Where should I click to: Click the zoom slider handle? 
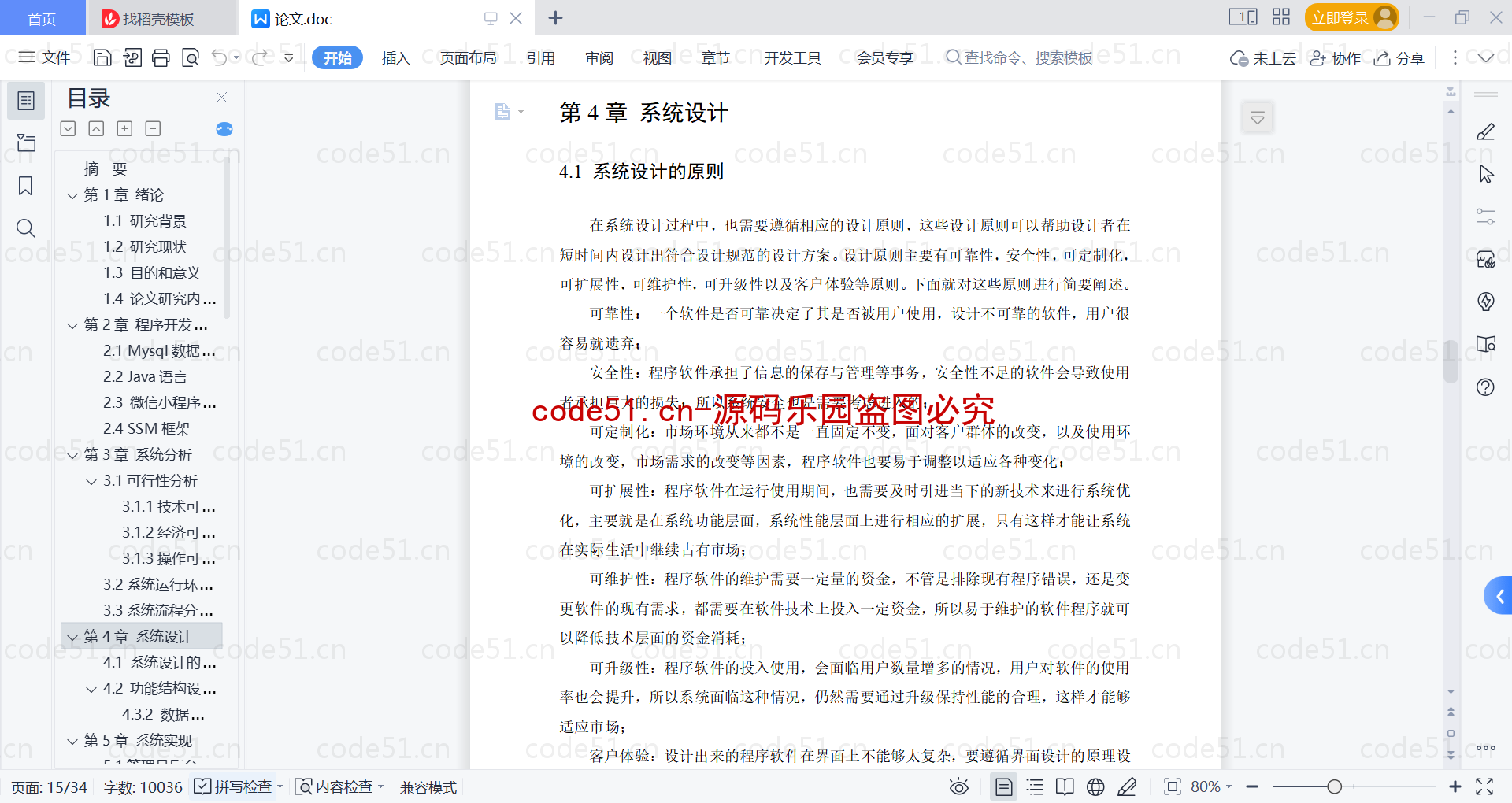click(x=1334, y=786)
